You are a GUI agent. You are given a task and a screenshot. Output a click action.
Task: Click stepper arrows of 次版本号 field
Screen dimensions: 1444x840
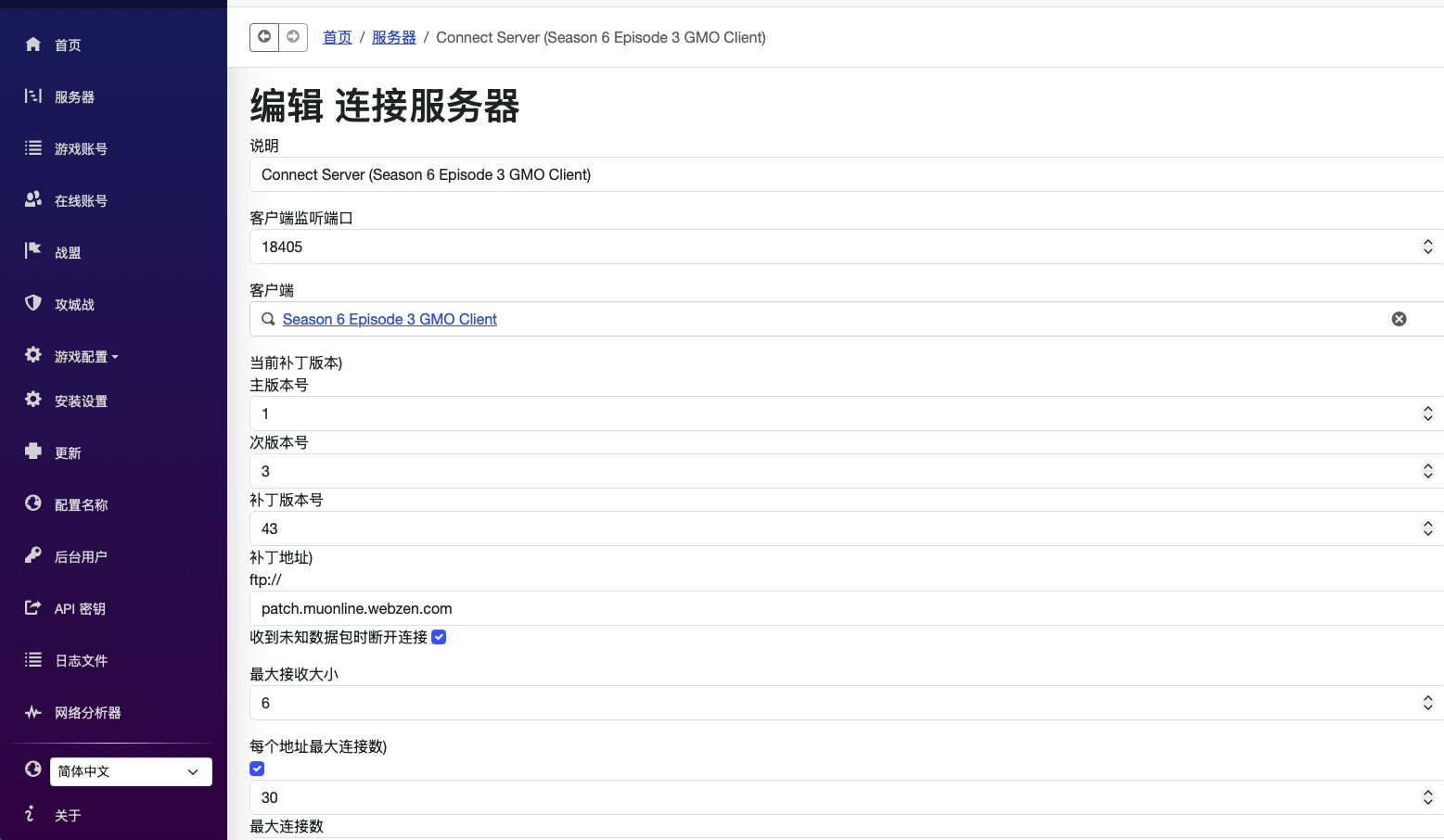coord(1428,471)
